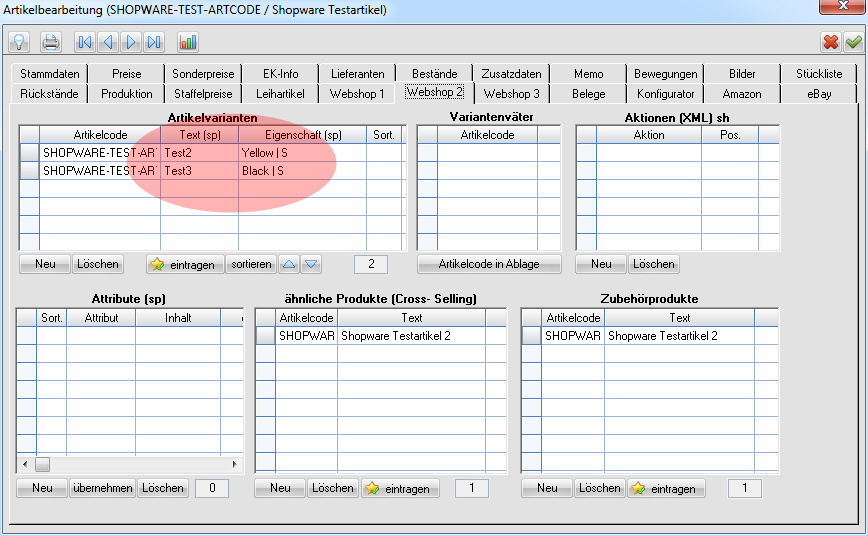Click the Eigenschaft (sp) column header

coord(303,135)
